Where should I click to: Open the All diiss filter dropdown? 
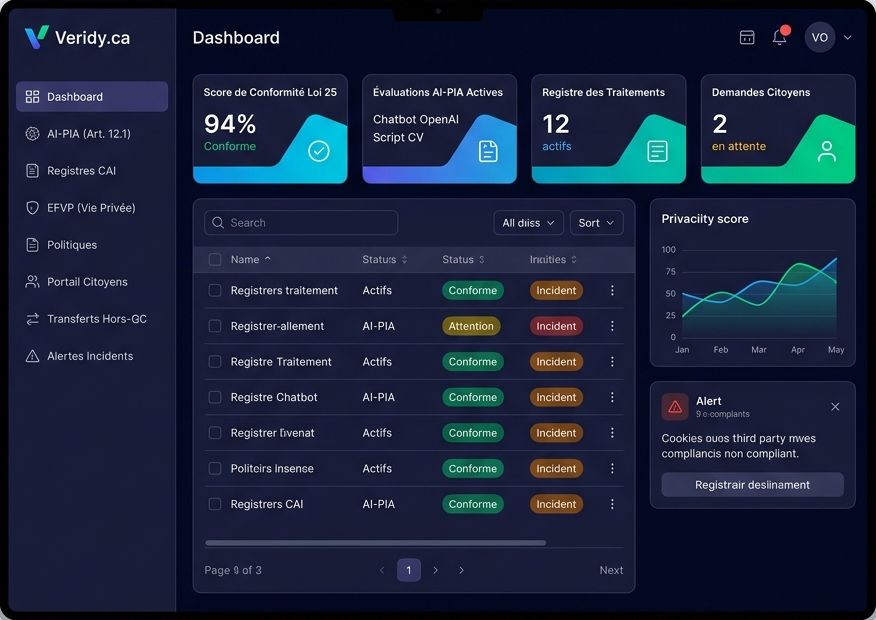click(529, 223)
